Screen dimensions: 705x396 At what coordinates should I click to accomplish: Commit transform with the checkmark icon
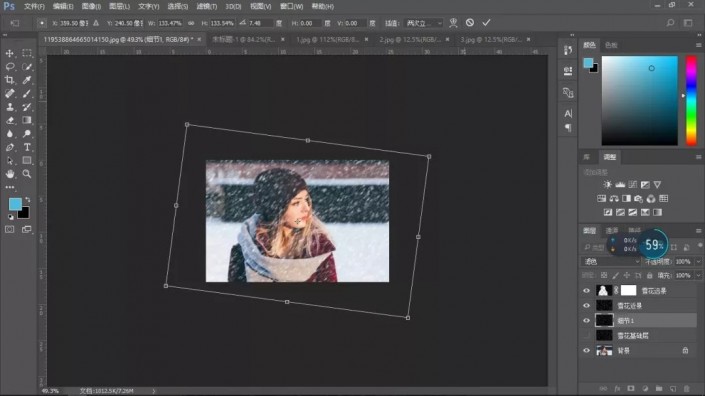coord(486,22)
